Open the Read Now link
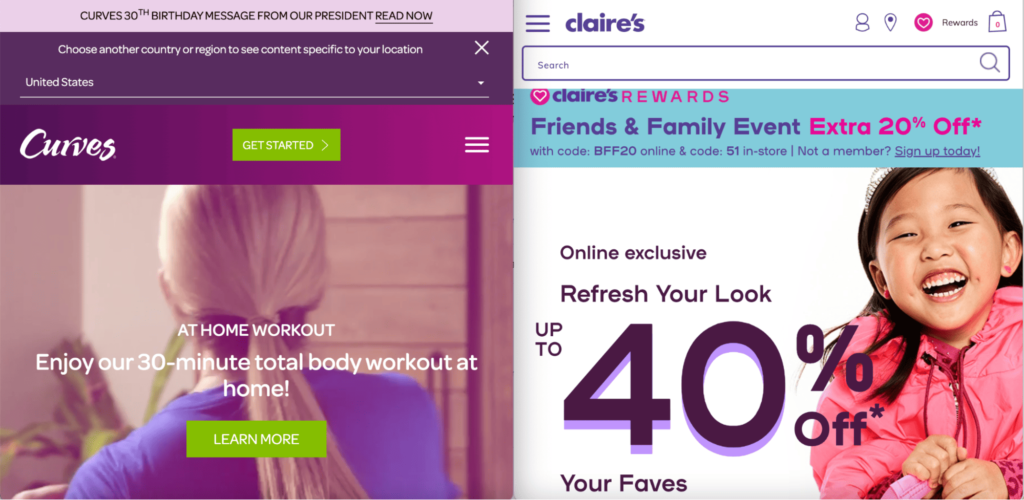This screenshot has height=500, width=1024. 404,16
